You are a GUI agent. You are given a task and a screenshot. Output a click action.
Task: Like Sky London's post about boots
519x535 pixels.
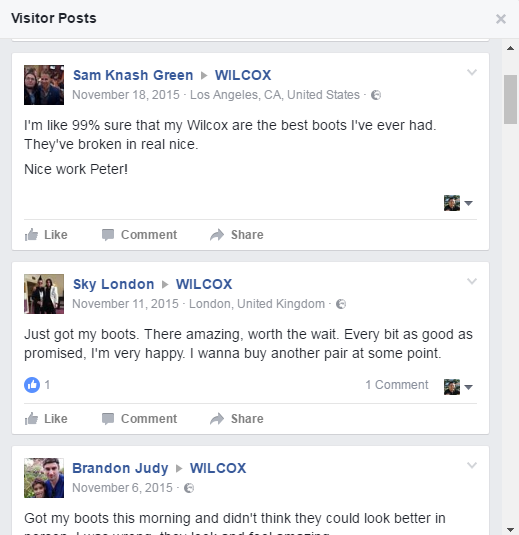pyautogui.click(x=46, y=419)
